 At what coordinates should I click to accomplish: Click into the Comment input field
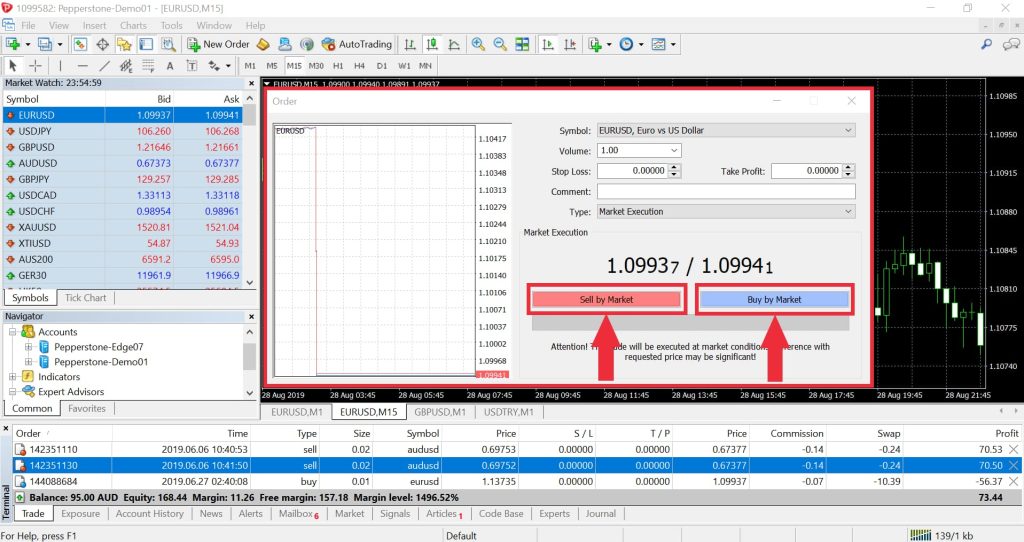coord(726,191)
